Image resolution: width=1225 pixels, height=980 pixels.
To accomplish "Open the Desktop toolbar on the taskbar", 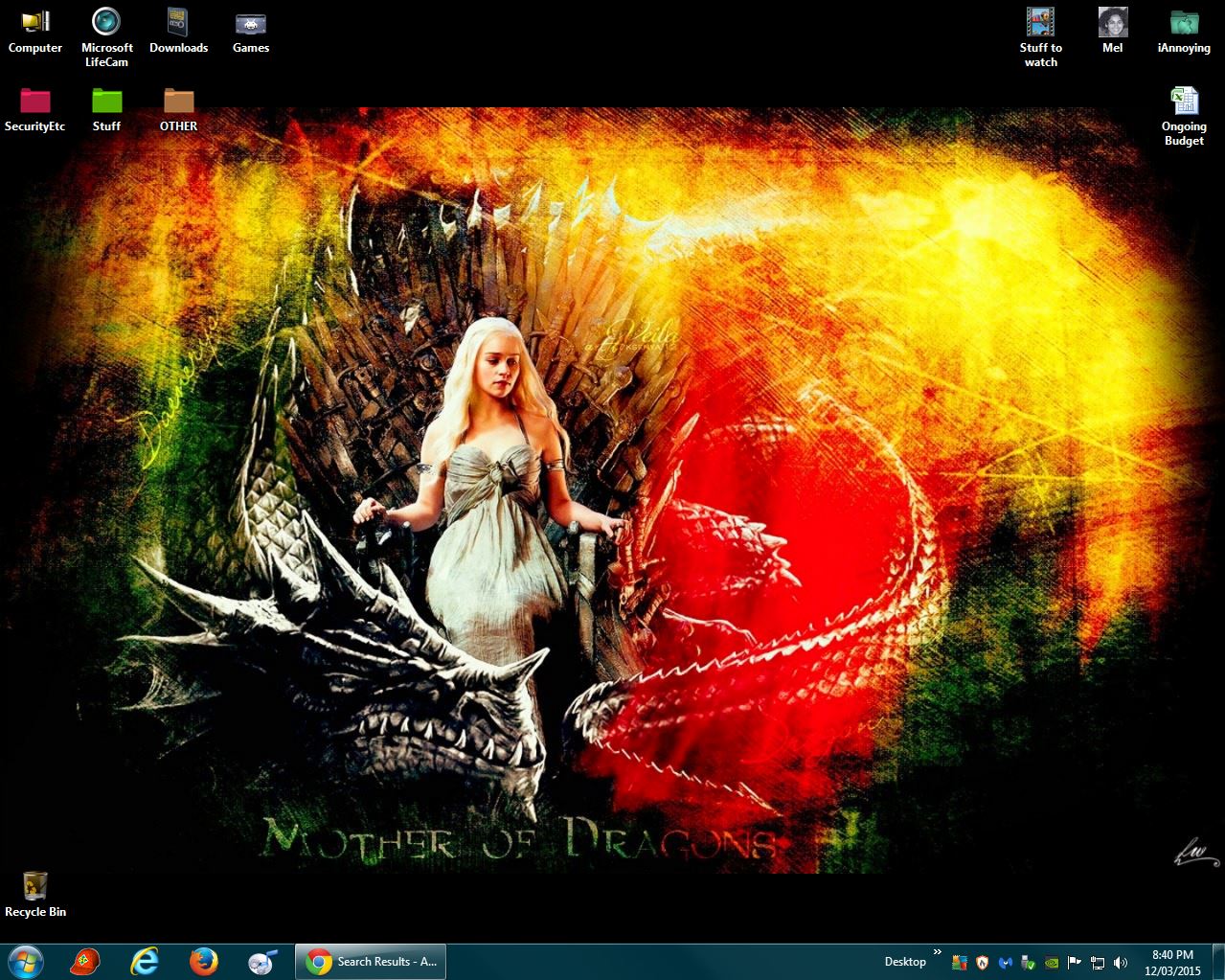I will click(905, 962).
